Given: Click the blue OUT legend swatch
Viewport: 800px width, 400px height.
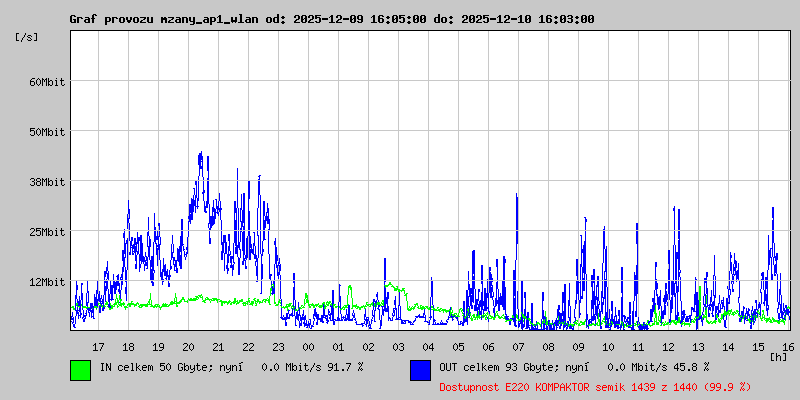Looking at the screenshot, I should coord(420,369).
